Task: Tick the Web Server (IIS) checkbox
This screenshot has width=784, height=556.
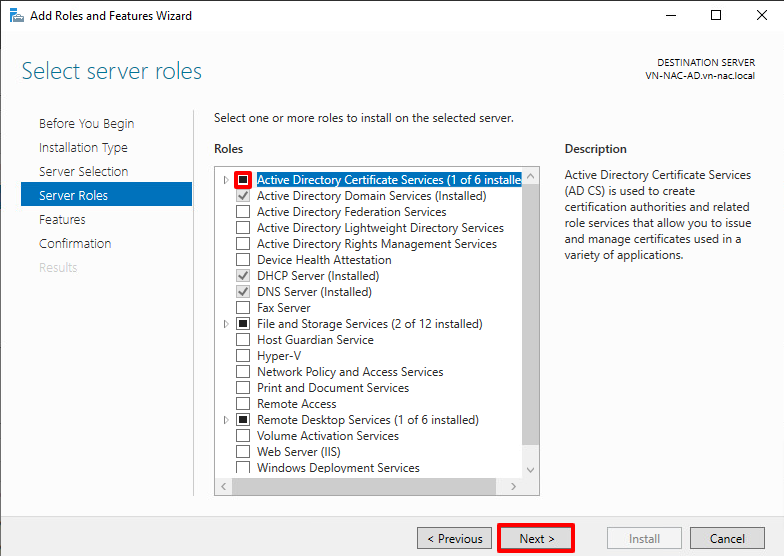Action: click(243, 452)
